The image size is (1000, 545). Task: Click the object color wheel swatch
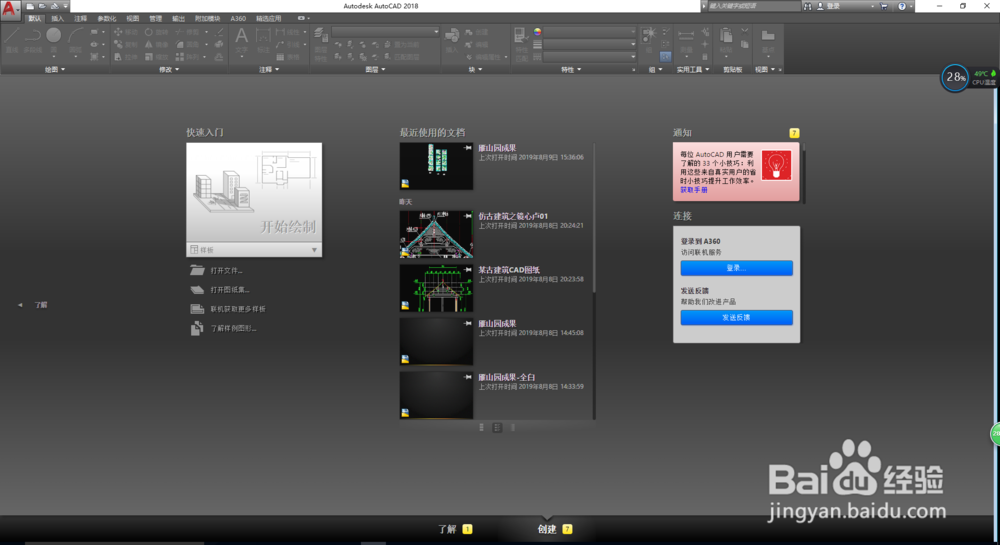pos(537,31)
